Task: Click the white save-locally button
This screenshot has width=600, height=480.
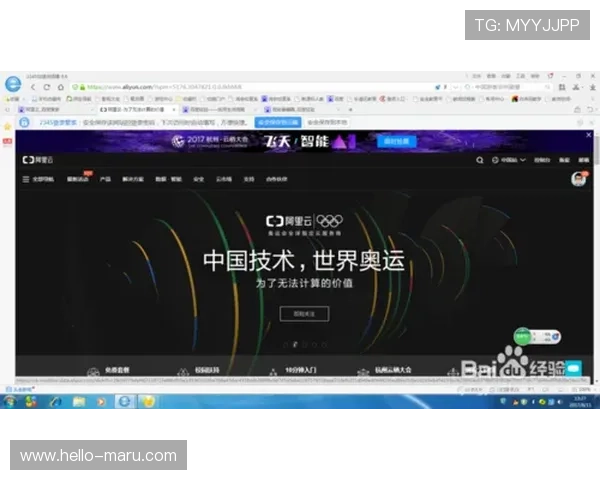Action: pyautogui.click(x=328, y=122)
